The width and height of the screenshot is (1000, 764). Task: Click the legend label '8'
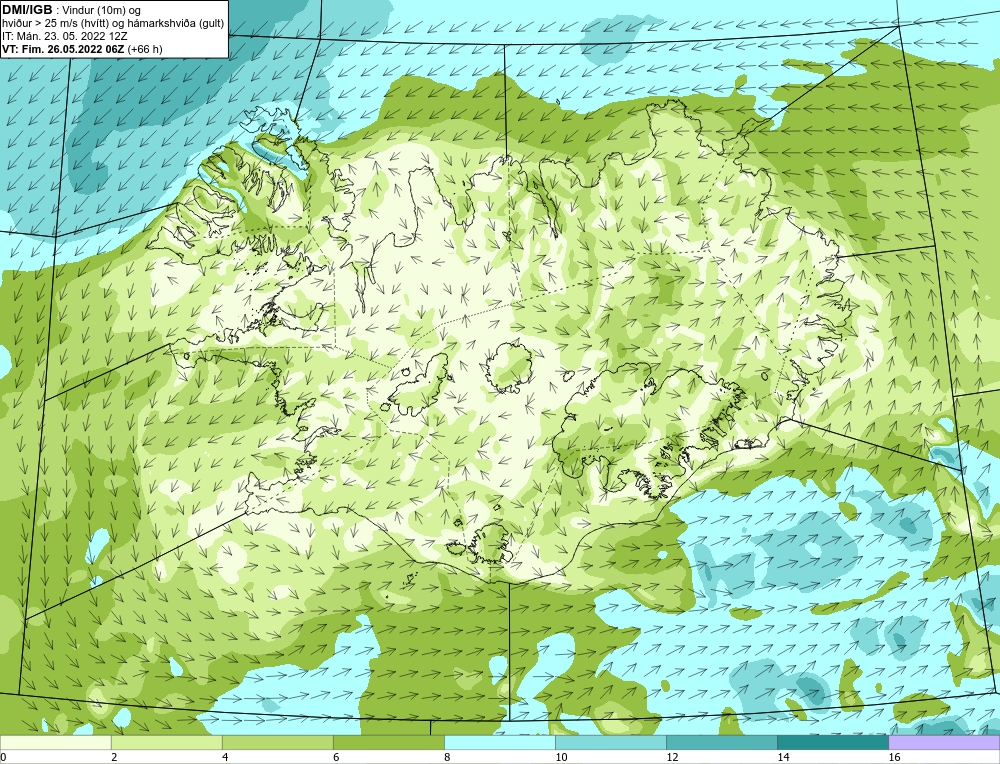tap(447, 757)
